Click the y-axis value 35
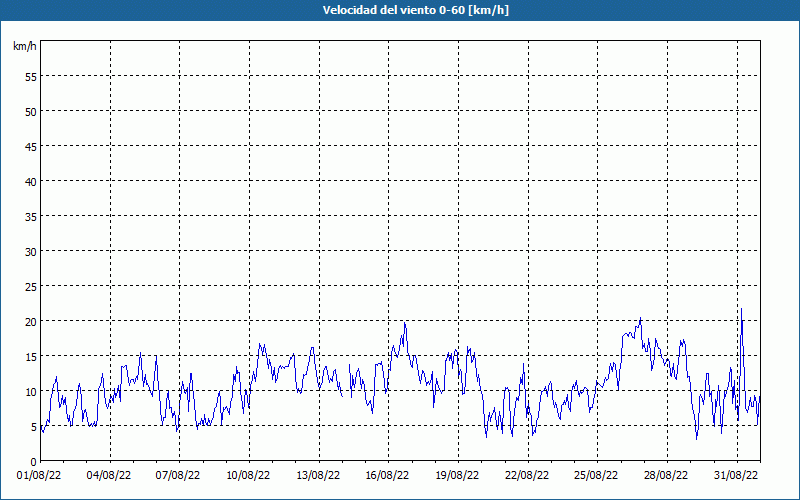The height and width of the screenshot is (500, 800). tap(31, 216)
